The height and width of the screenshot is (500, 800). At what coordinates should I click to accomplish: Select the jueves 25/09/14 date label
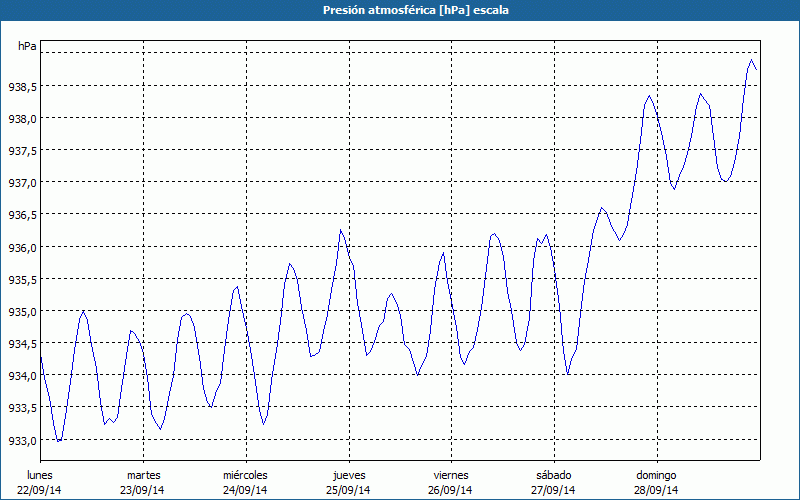click(348, 482)
